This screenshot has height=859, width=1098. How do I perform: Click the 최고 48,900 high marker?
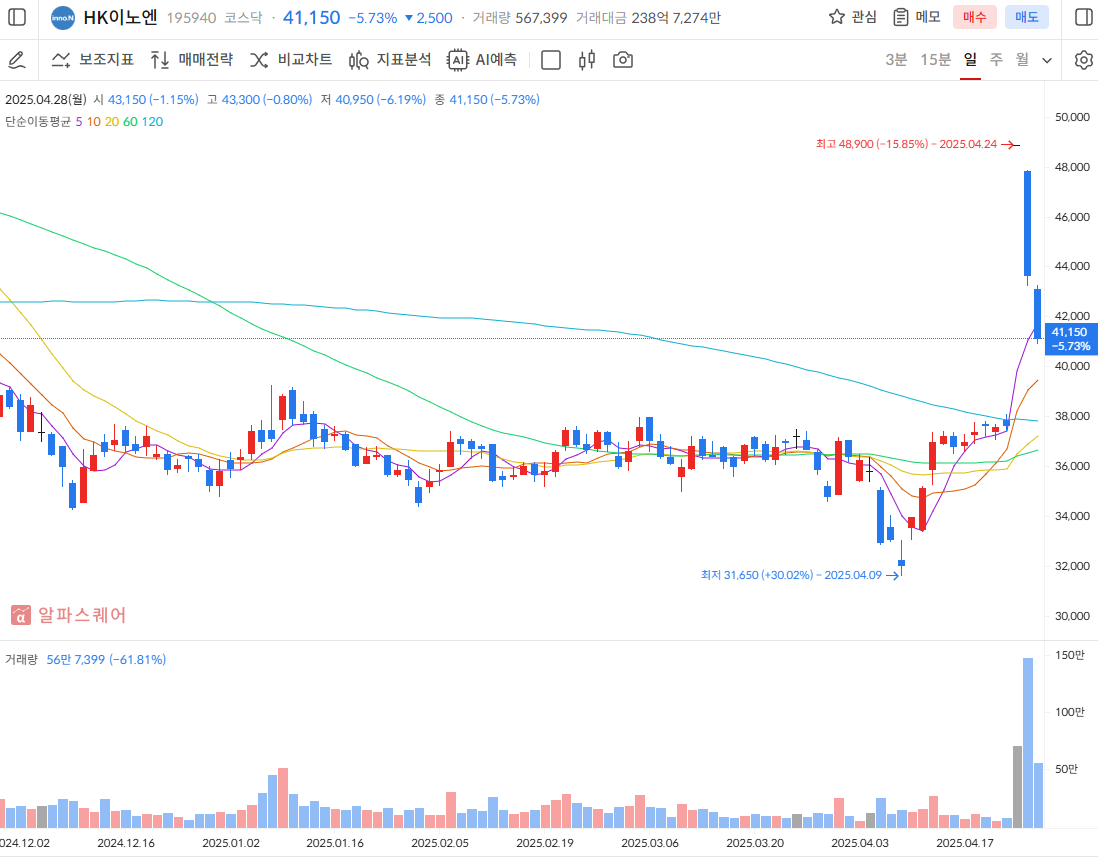917,144
